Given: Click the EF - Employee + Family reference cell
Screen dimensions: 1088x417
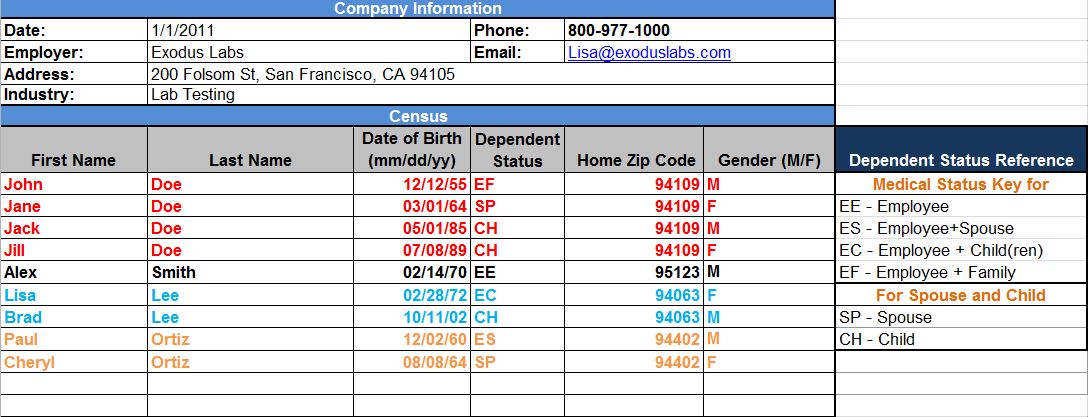Looking at the screenshot, I should click(x=961, y=272).
